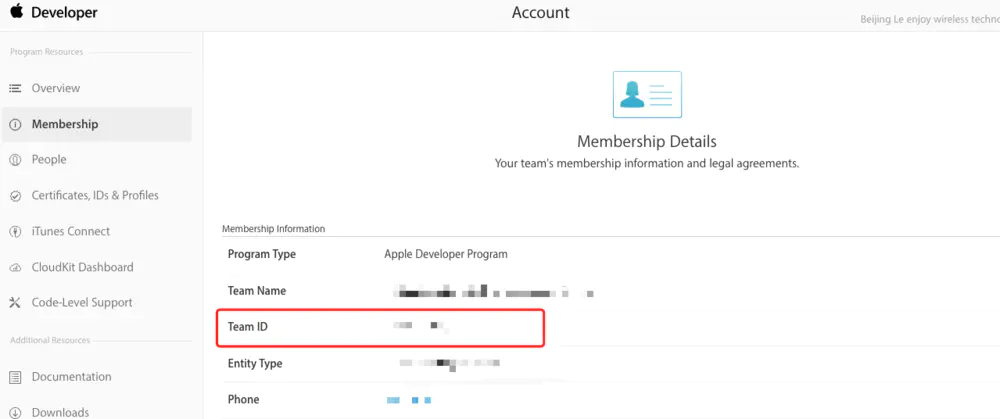Open the Beijing Le enjoy wireless account menu
The image size is (1000, 419).
point(929,19)
